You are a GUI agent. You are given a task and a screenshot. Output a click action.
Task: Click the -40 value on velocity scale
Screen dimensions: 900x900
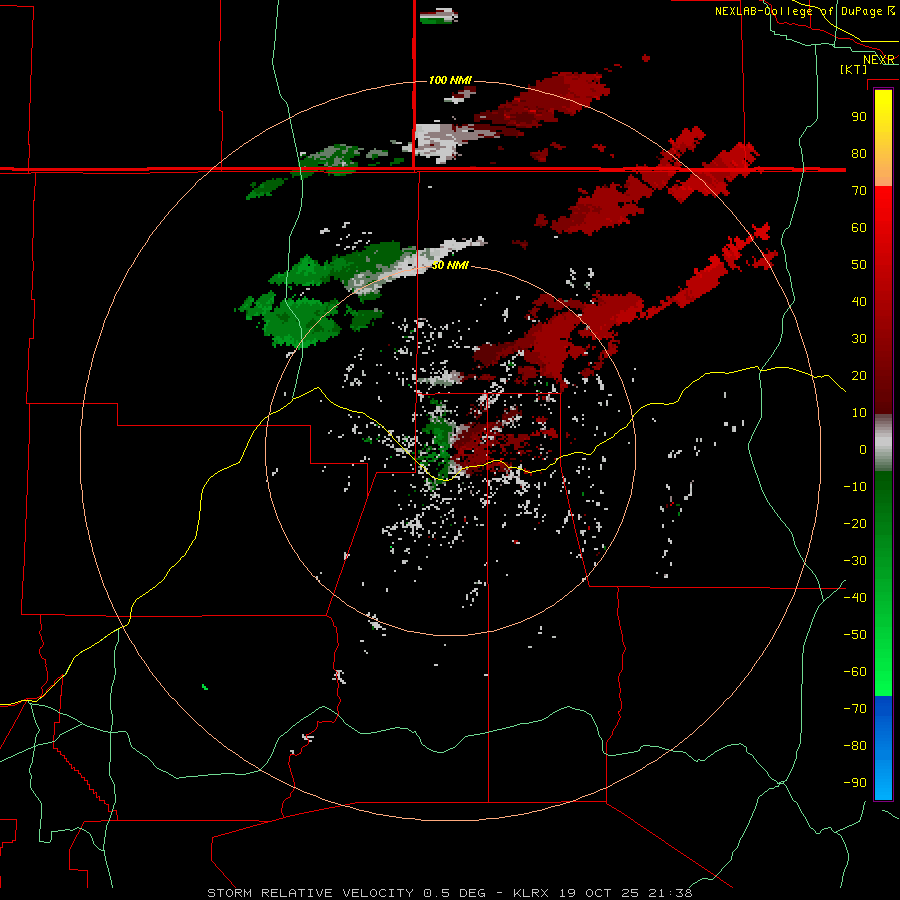[x=855, y=598]
